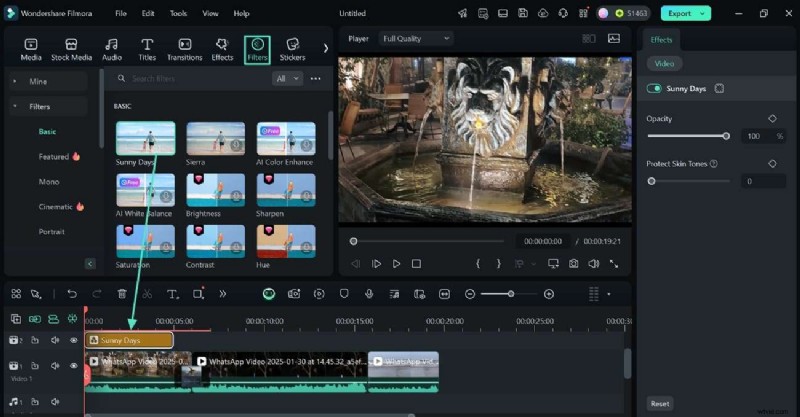Click the timeline zoom slider handle

point(511,294)
